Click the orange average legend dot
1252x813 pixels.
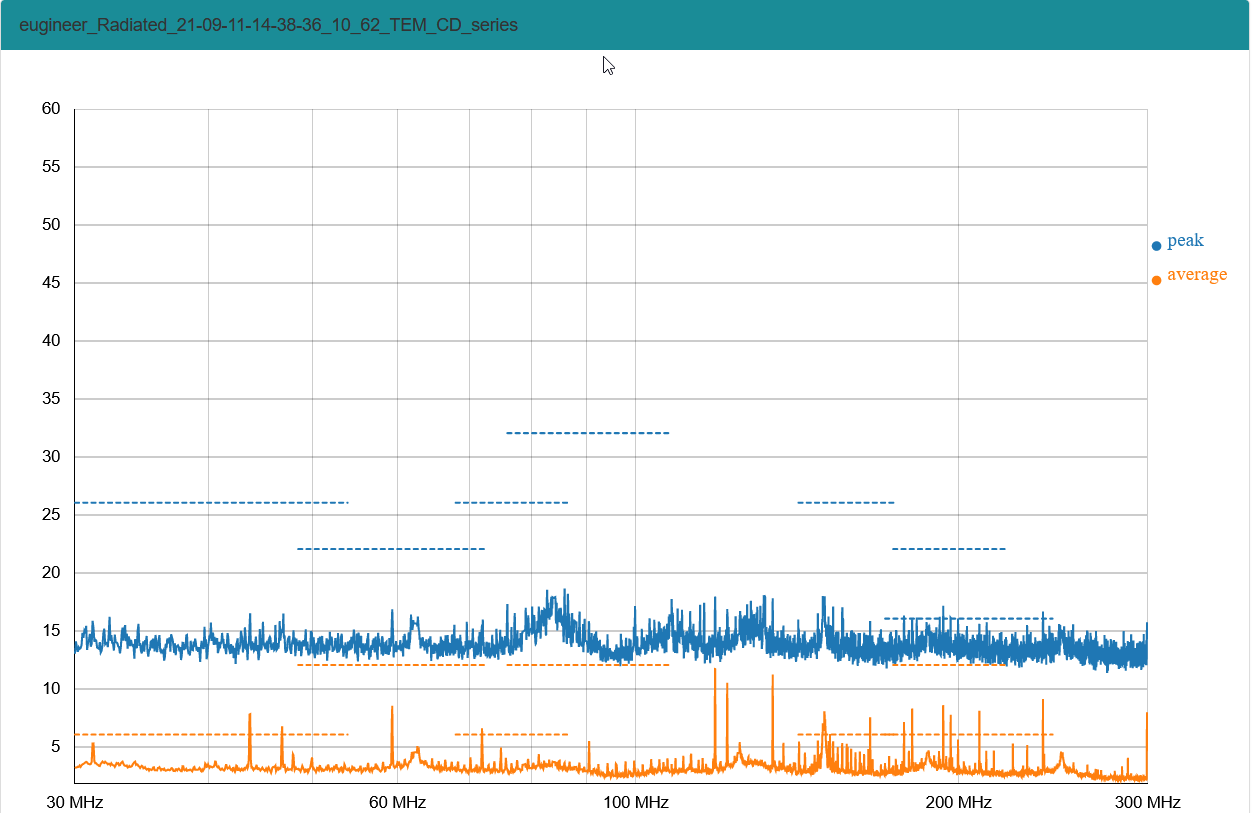point(1156,280)
